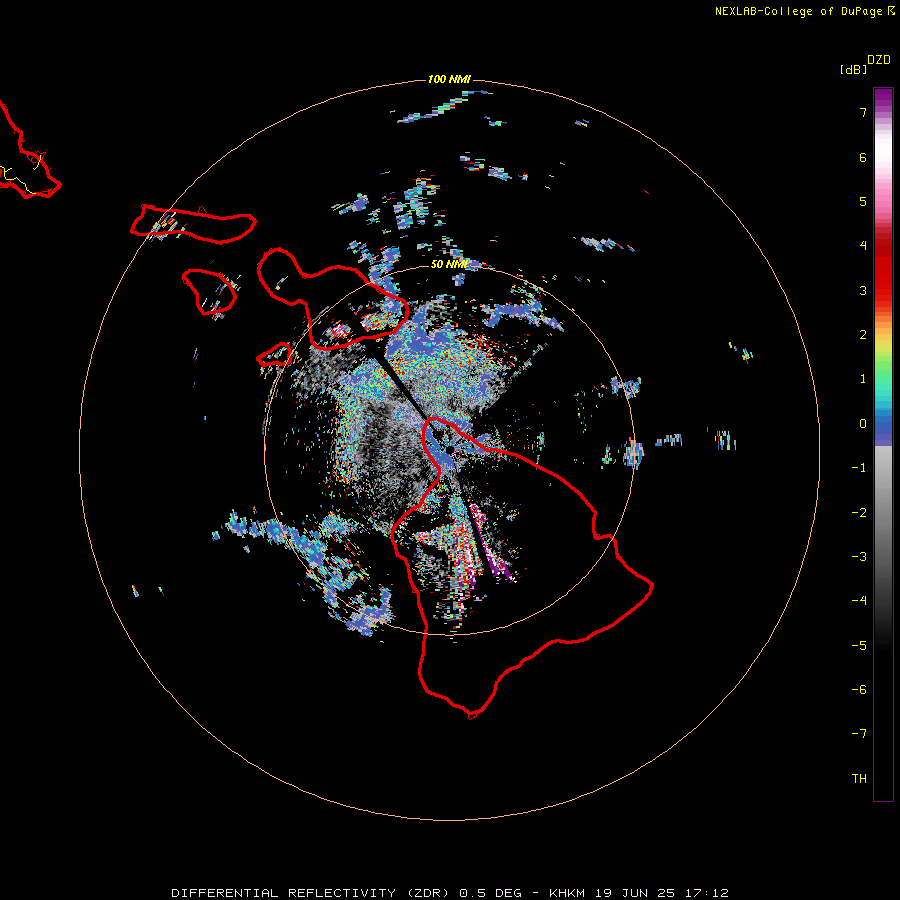Image resolution: width=900 pixels, height=900 pixels.
Task: Click the 4 value on color scale
Action: (x=863, y=246)
